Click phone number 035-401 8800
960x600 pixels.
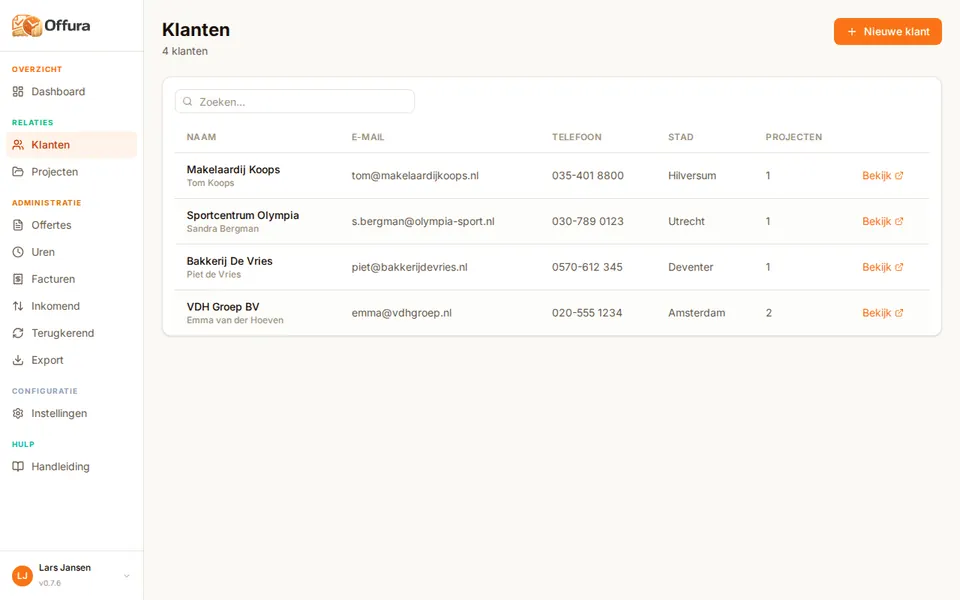tap(588, 176)
